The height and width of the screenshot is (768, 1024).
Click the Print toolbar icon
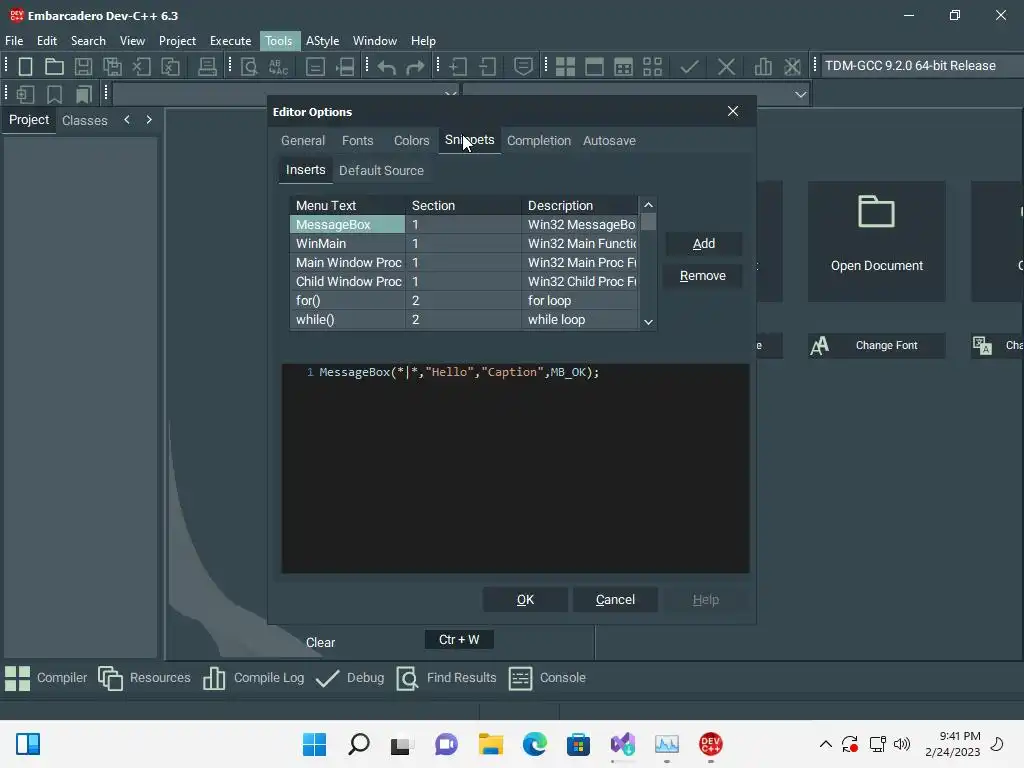(x=207, y=66)
